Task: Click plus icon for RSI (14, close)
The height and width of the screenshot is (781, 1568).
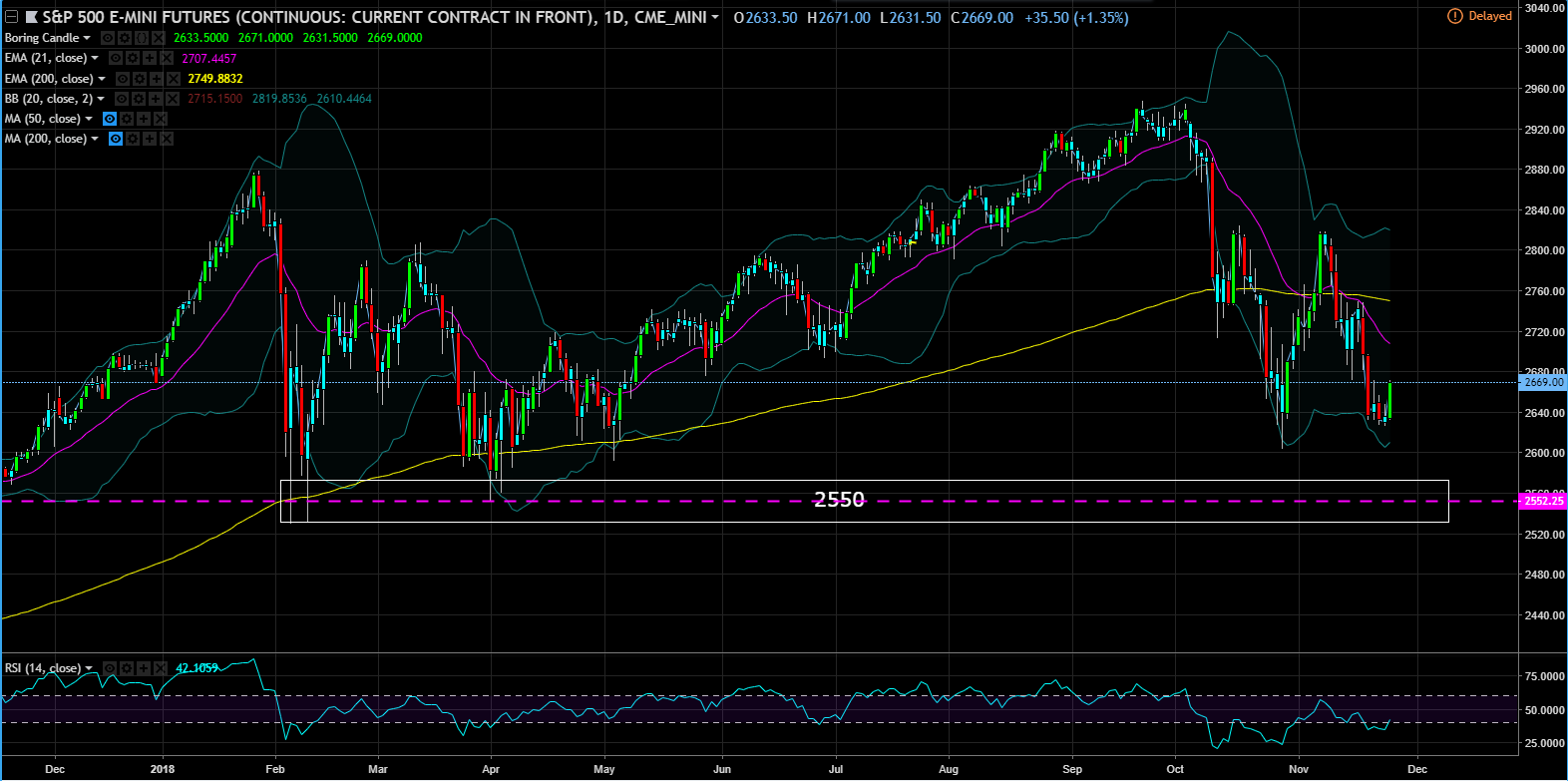Action: pyautogui.click(x=144, y=668)
